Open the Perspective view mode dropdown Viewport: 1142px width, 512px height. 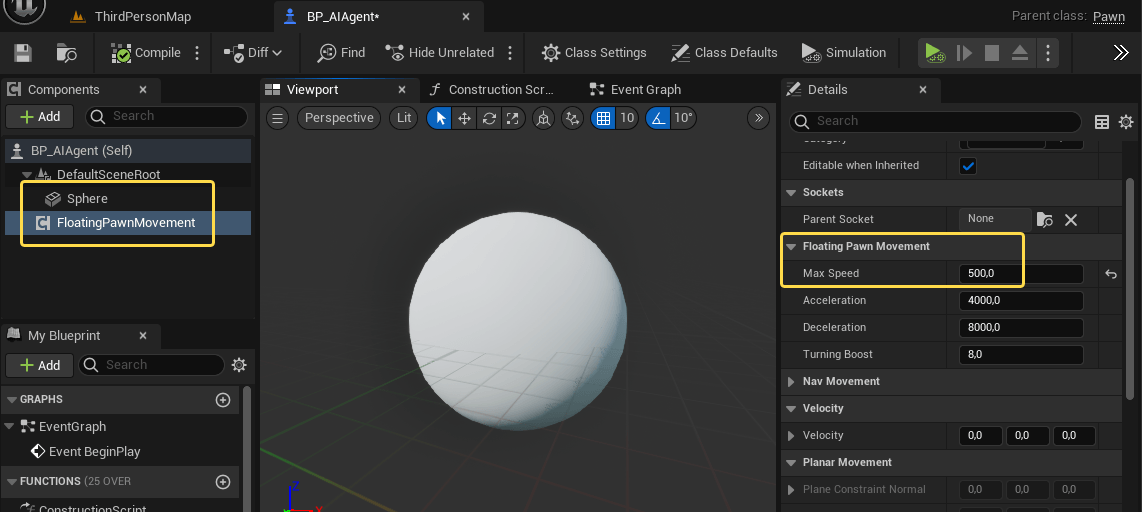[x=339, y=118]
